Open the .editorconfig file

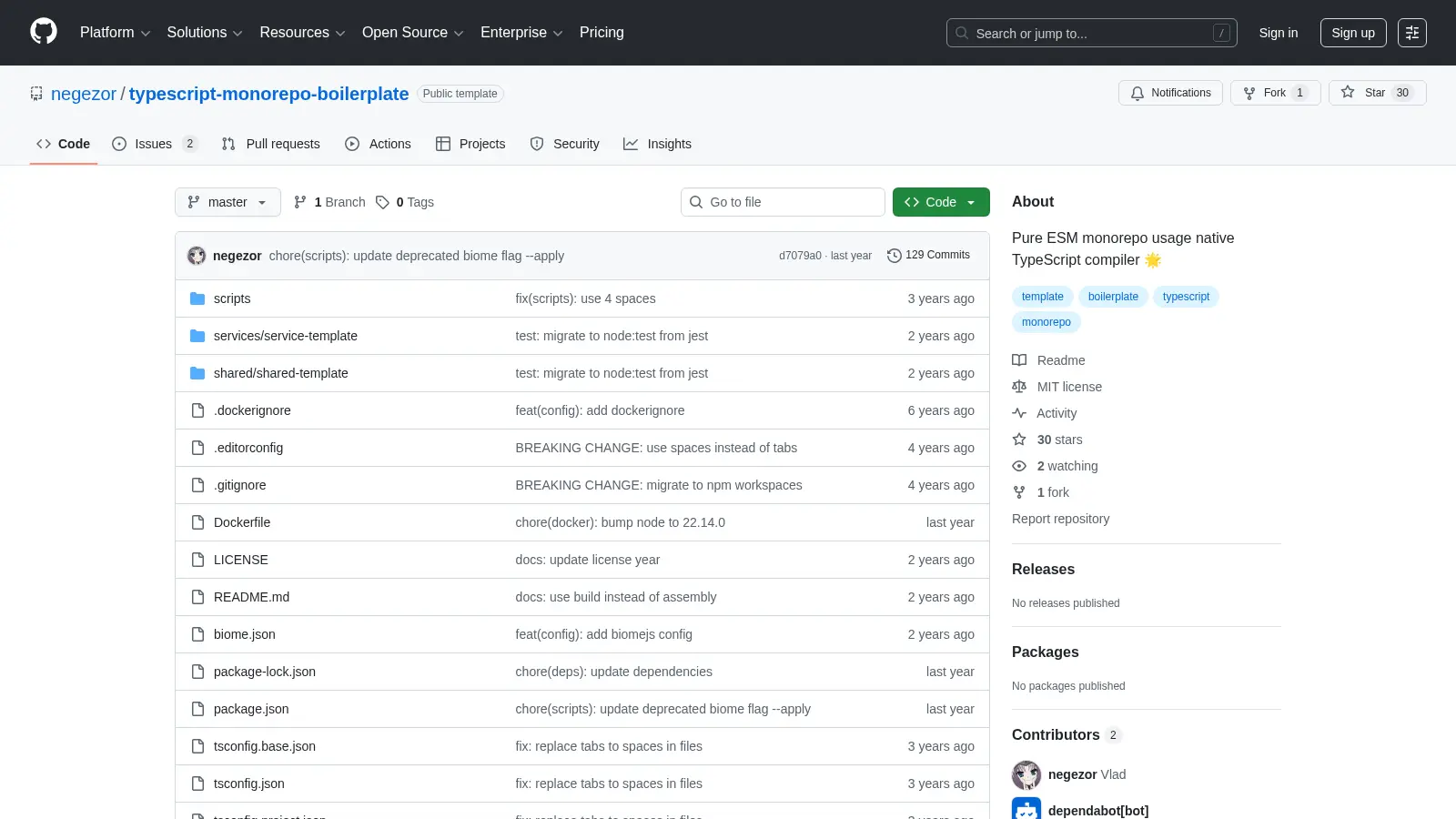pyautogui.click(x=248, y=448)
